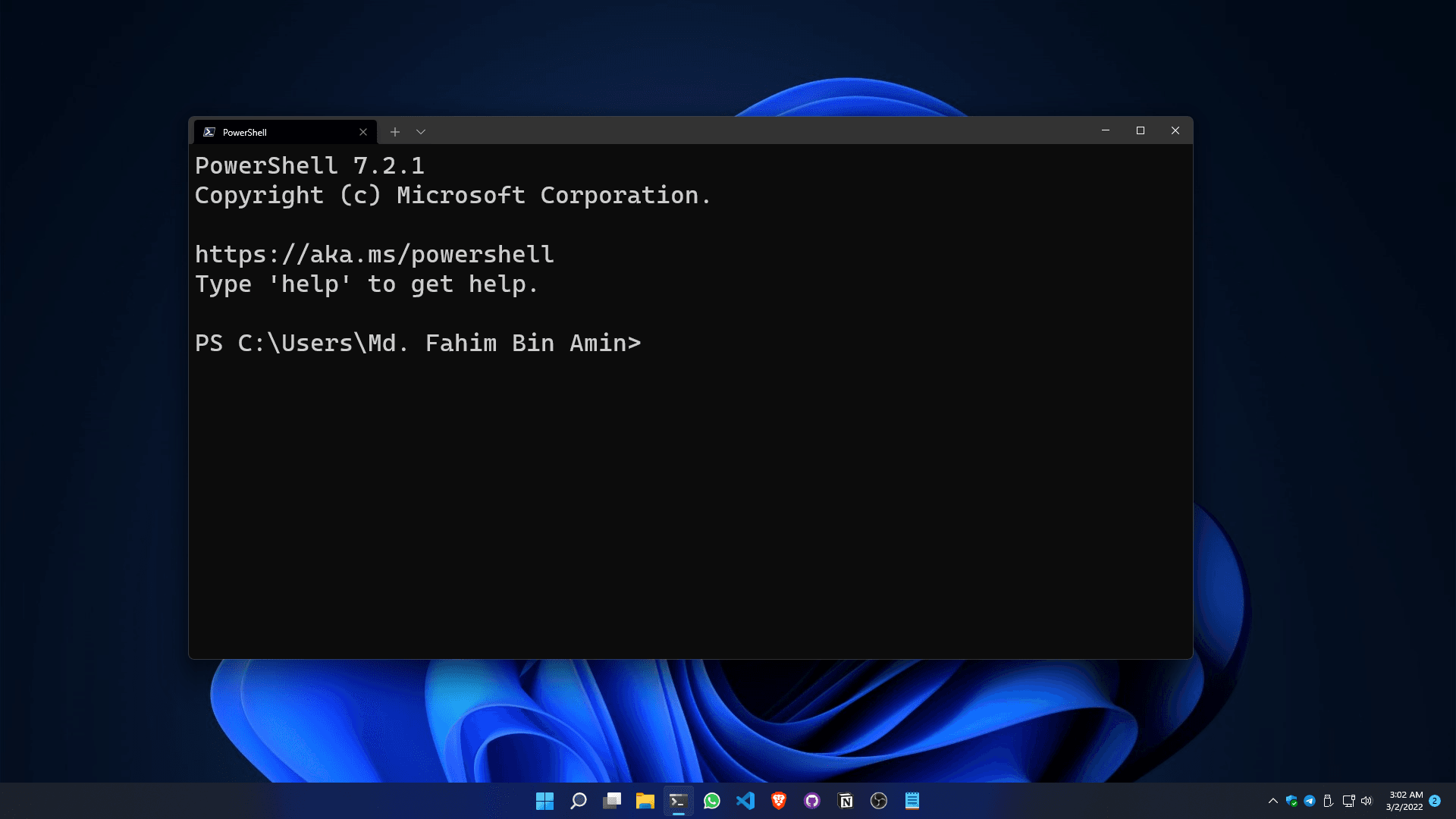Open taskbar Search
This screenshot has height=819, width=1456.
tap(579, 801)
